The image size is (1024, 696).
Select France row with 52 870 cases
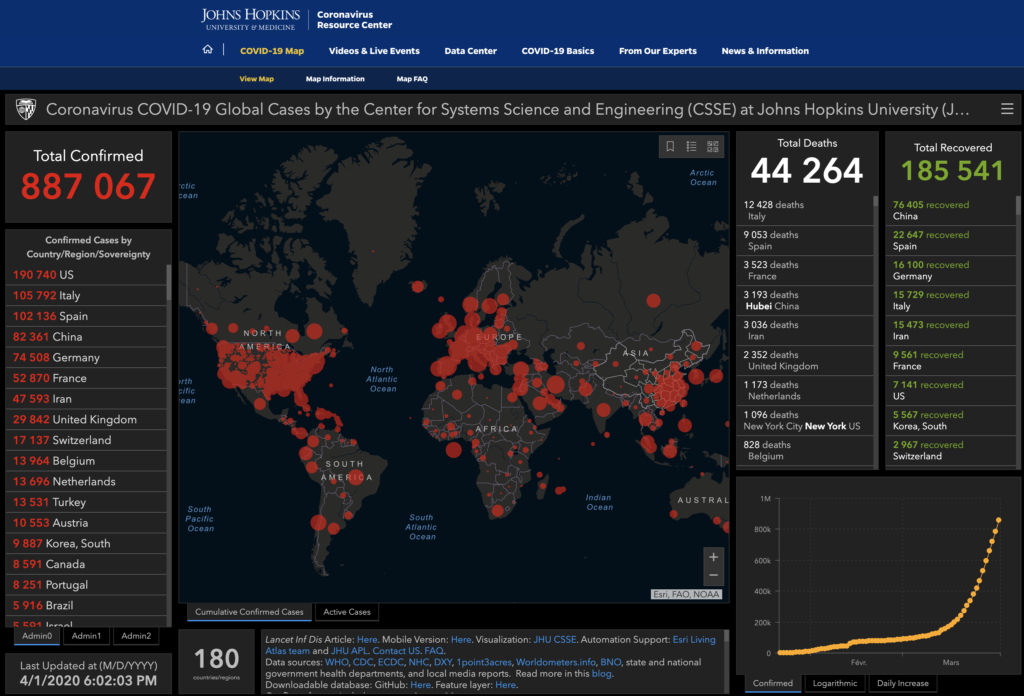tap(86, 378)
